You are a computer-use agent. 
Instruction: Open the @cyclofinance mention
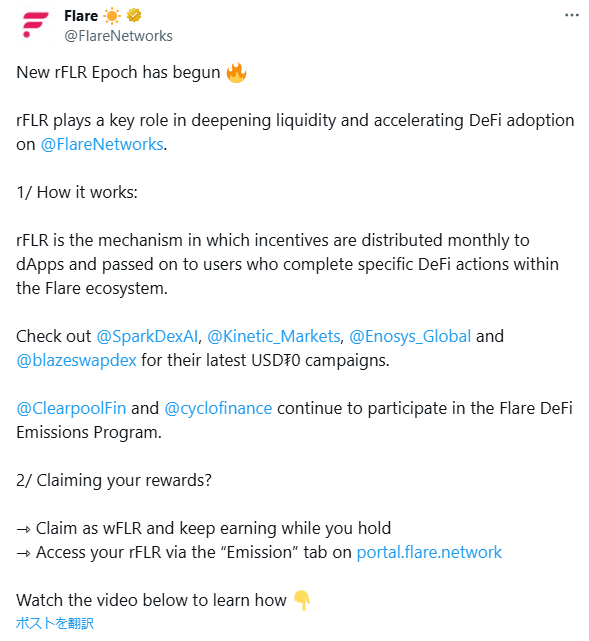coord(218,408)
